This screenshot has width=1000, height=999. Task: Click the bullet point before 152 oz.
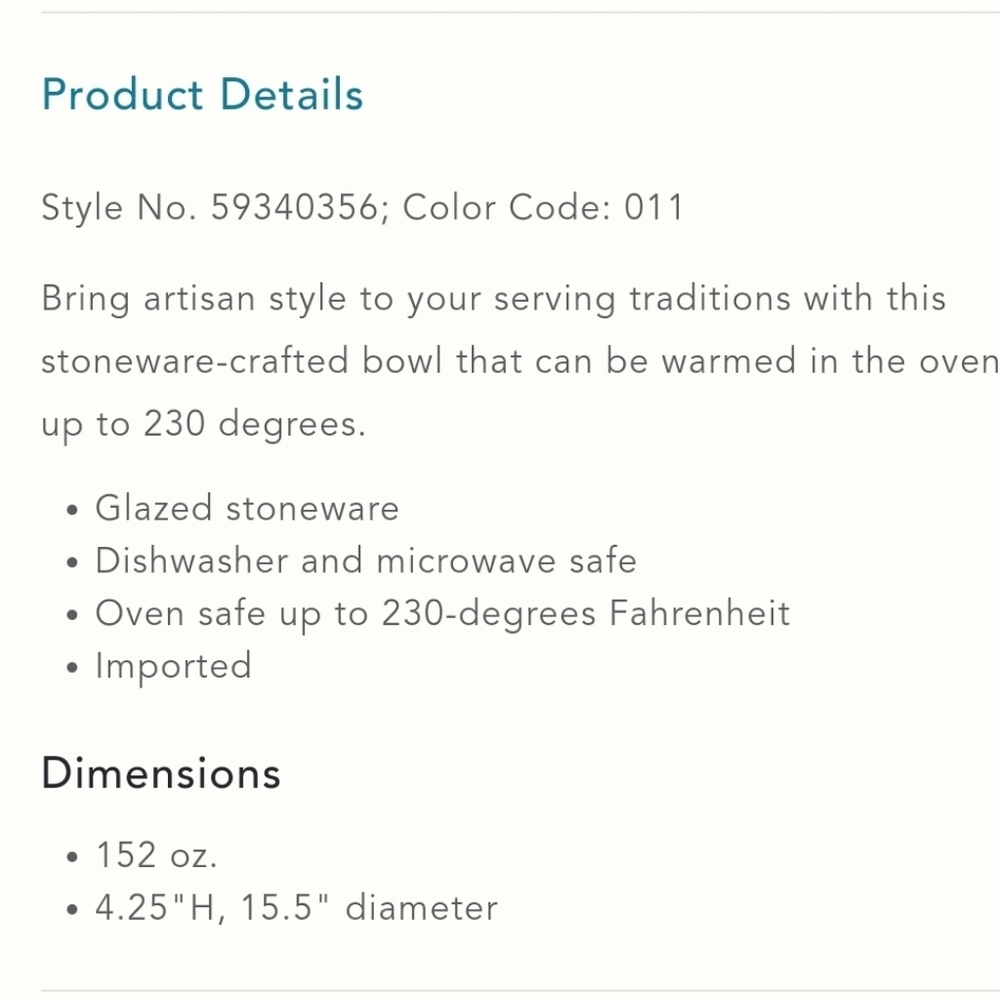[x=72, y=857]
